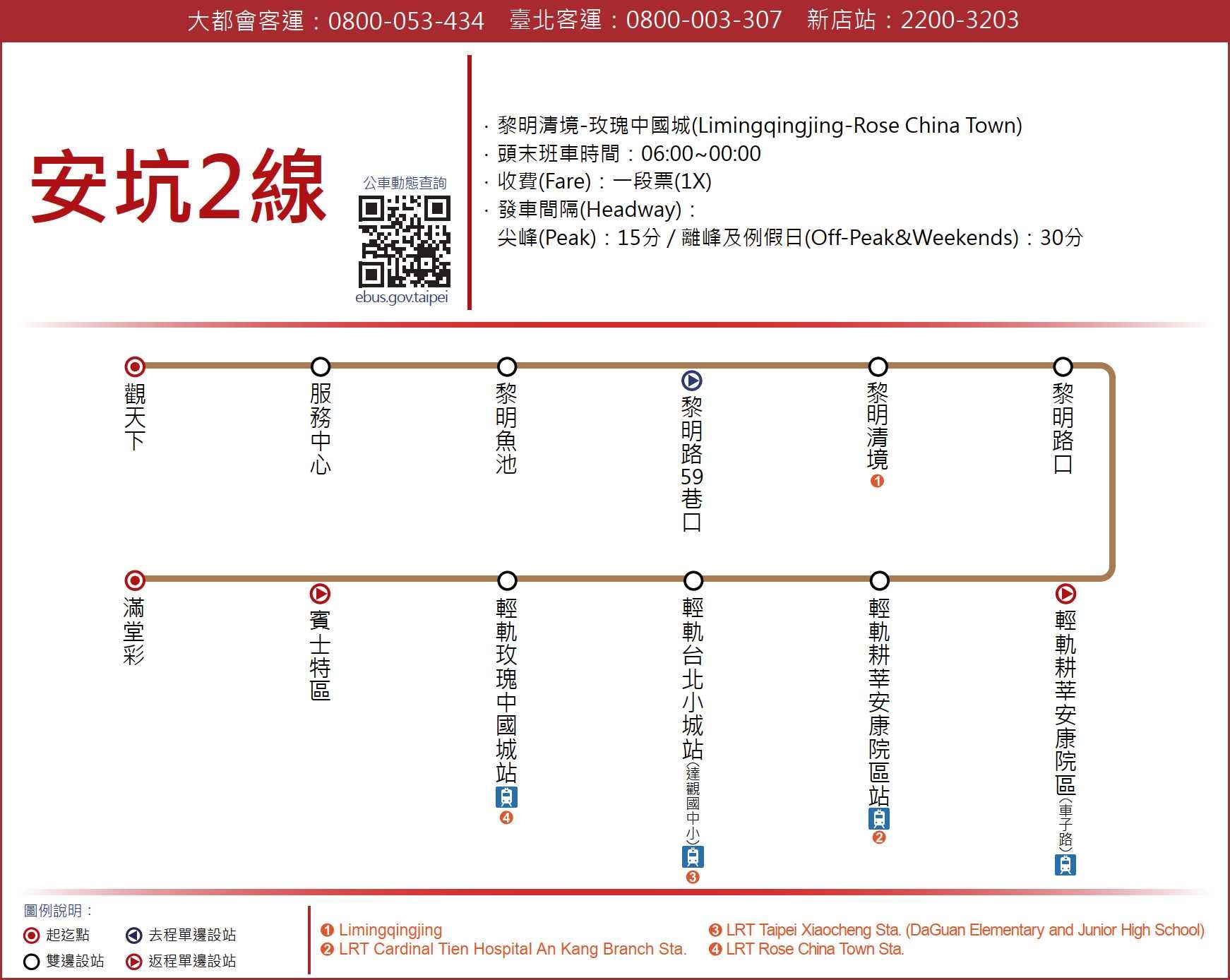Click the 安坑2線 route title
Image resolution: width=1230 pixels, height=980 pixels.
(178, 187)
